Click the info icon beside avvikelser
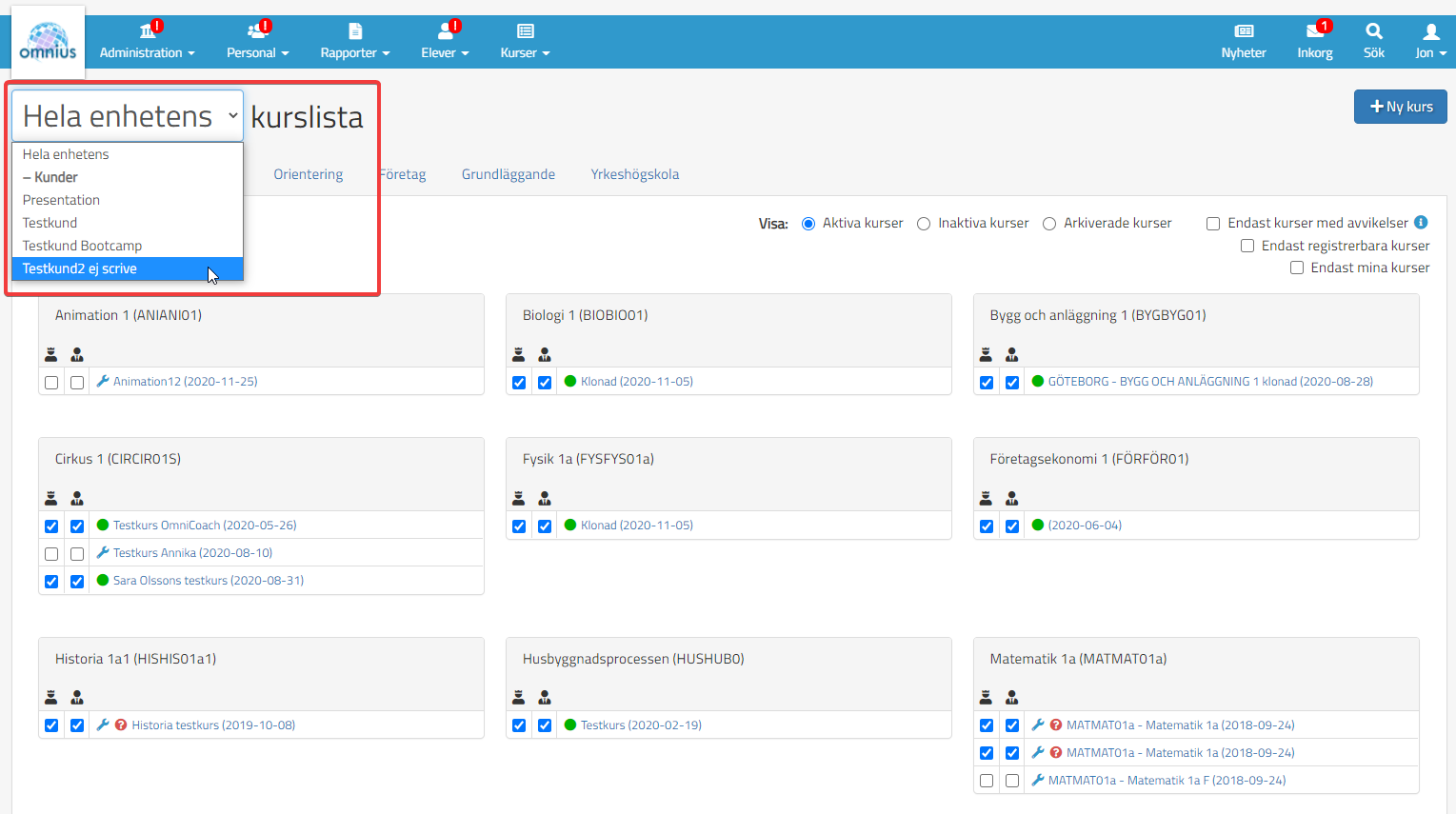Viewport: 1456px width, 814px height. [x=1421, y=223]
